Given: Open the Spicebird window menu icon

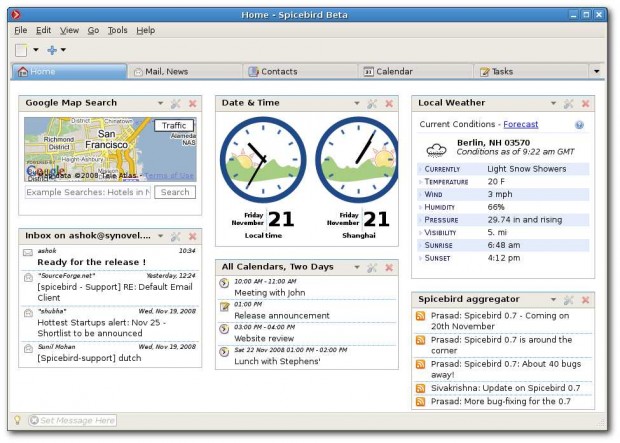Looking at the screenshot, I should pos(16,15).
